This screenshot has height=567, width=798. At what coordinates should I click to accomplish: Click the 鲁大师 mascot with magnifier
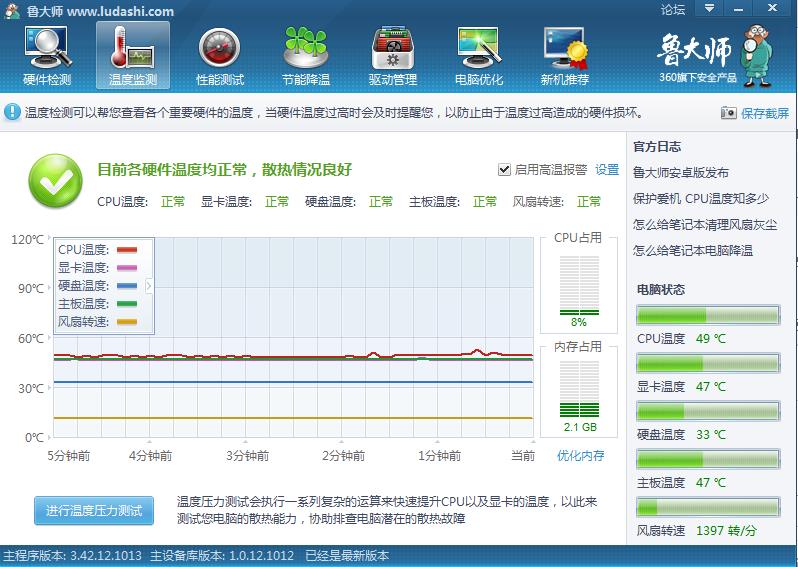click(x=759, y=57)
